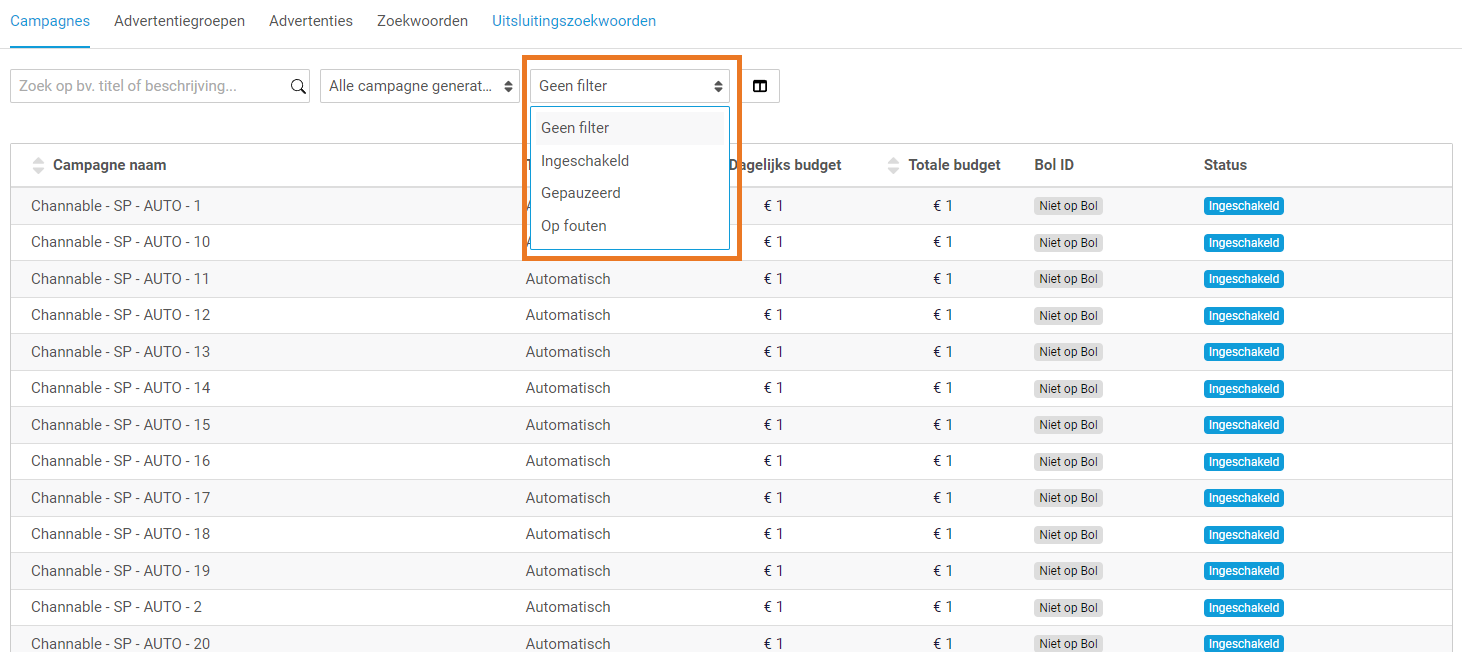Viewport: 1462px width, 652px height.
Task: Click Automatisch type in AUTO - 17 row
Action: point(568,498)
